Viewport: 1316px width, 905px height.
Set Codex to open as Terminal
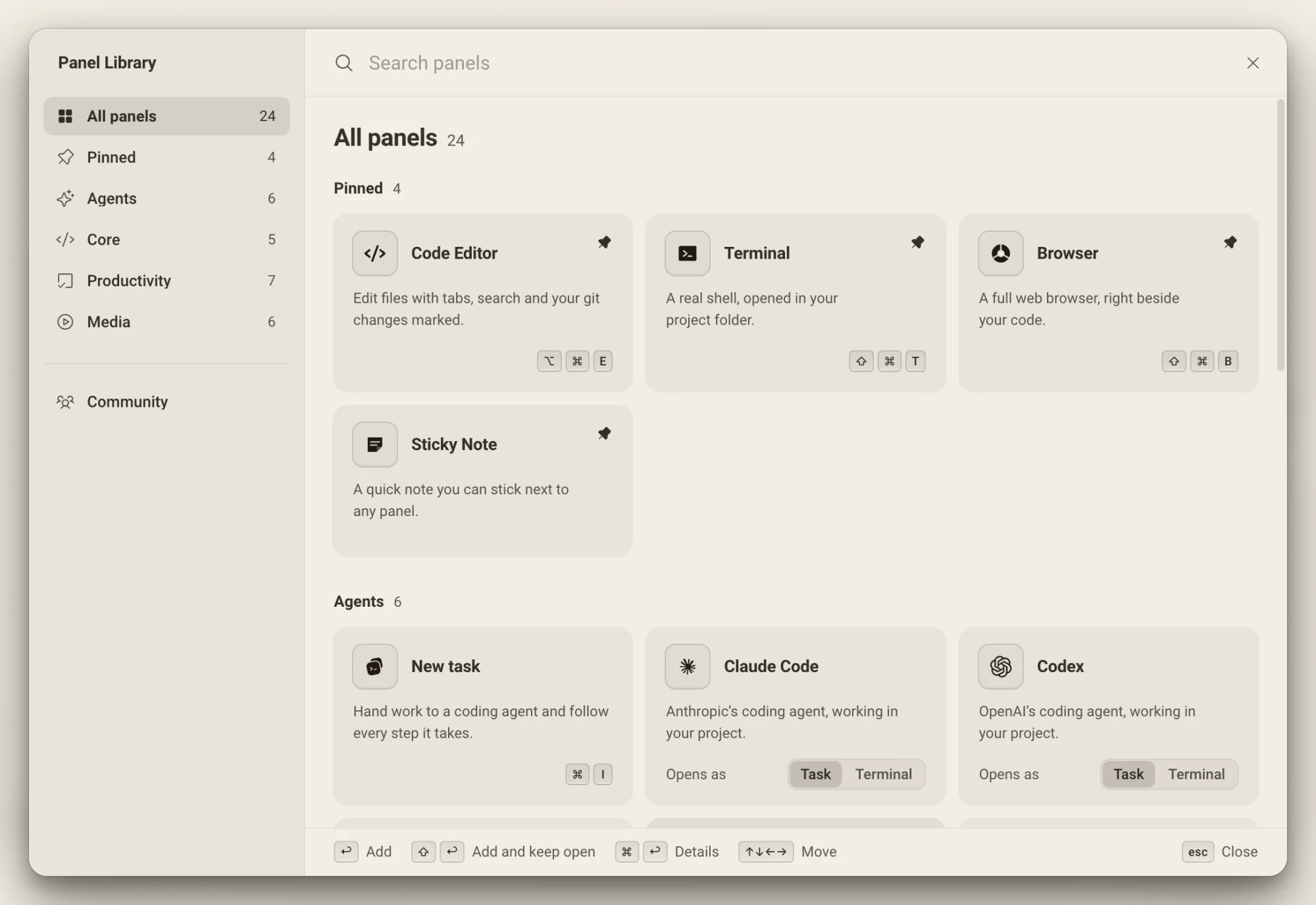click(x=1196, y=774)
